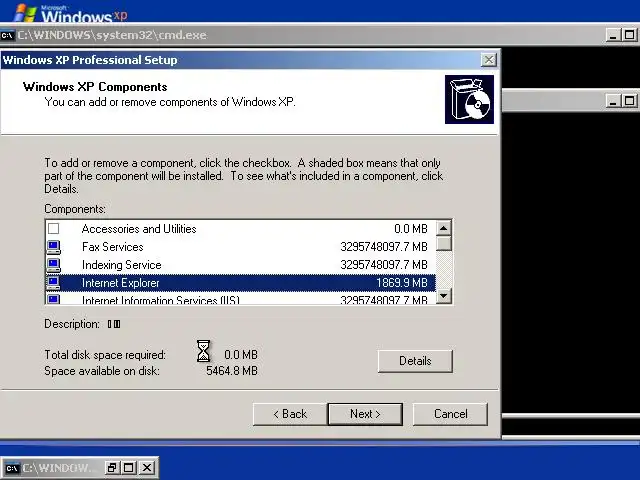Maximize the second background window
Viewport: 640px width, 480px height.
(x=629, y=100)
